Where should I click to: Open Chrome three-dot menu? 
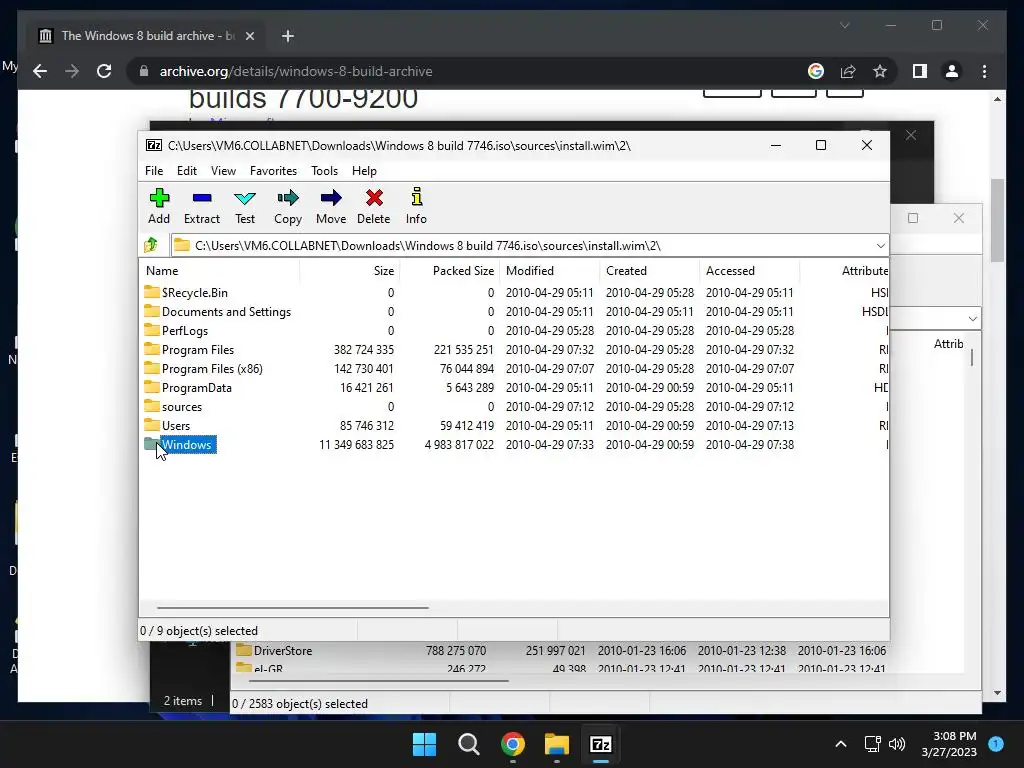click(984, 71)
